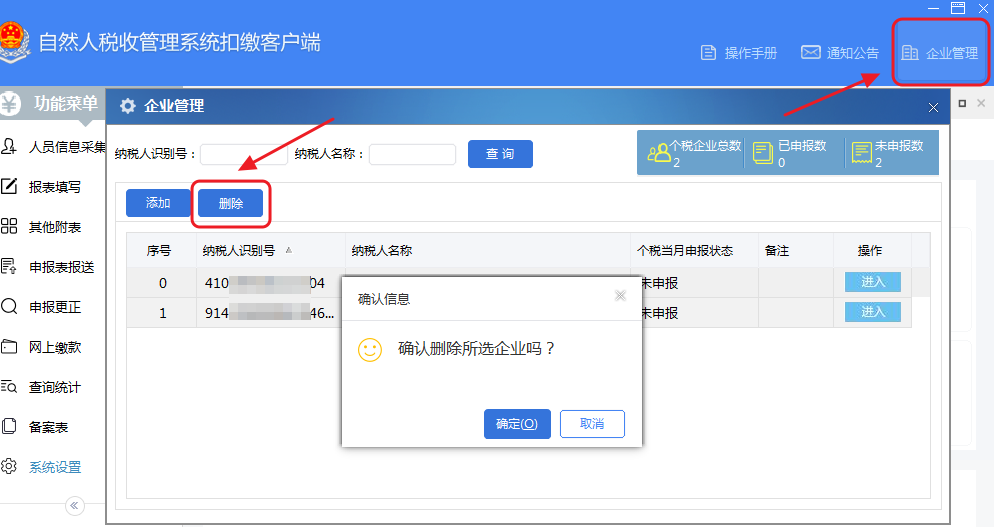994x527 pixels.
Task: Close the 确认信息 dialog with X
Action: tap(620, 296)
